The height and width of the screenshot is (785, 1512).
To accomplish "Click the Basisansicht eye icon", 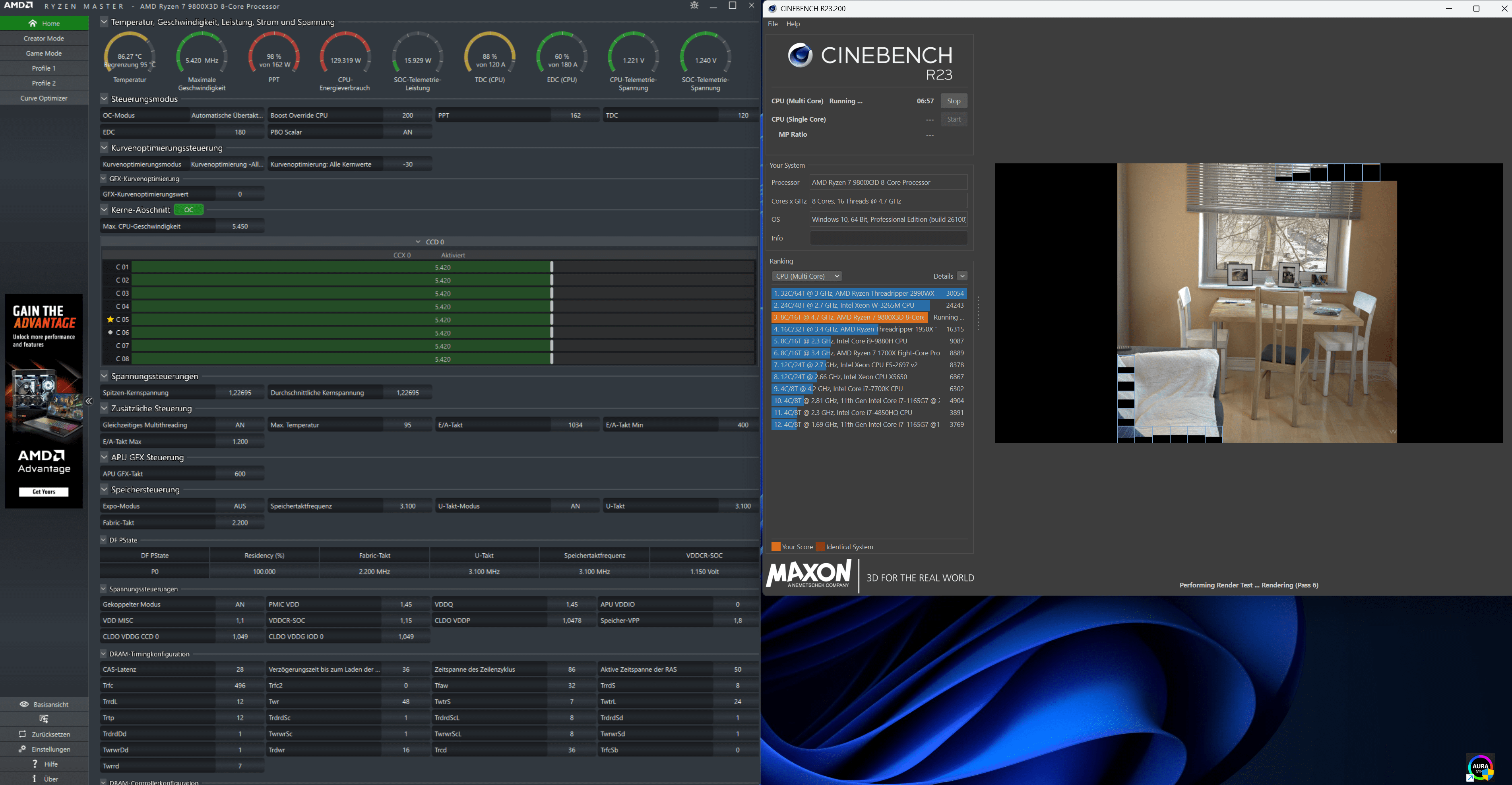I will tap(24, 704).
